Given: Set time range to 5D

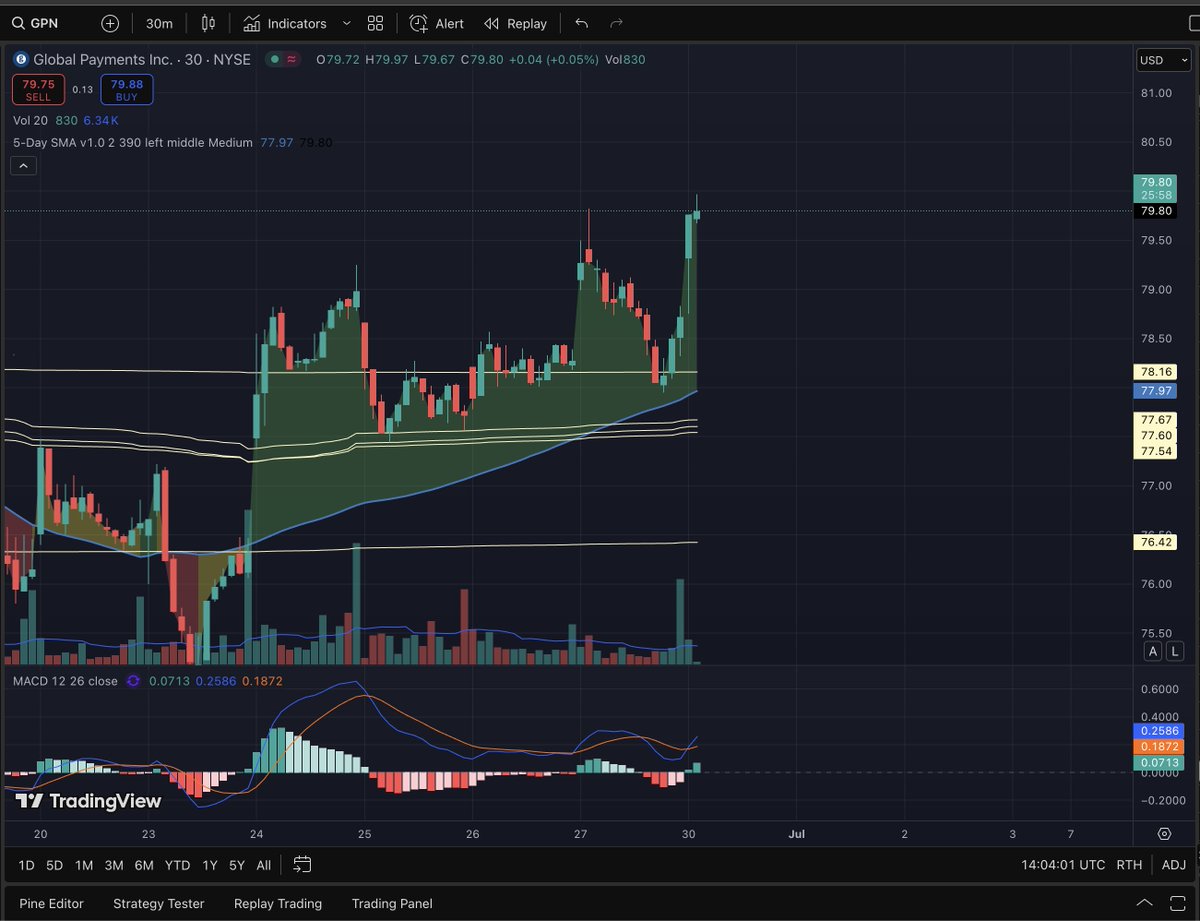Looking at the screenshot, I should click(55, 865).
